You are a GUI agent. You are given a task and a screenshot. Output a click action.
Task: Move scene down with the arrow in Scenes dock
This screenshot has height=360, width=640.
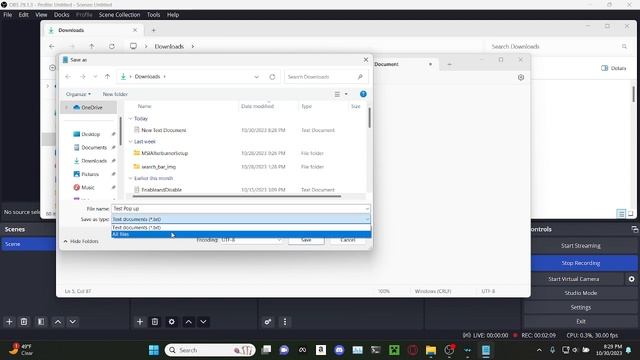pyautogui.click(x=73, y=322)
